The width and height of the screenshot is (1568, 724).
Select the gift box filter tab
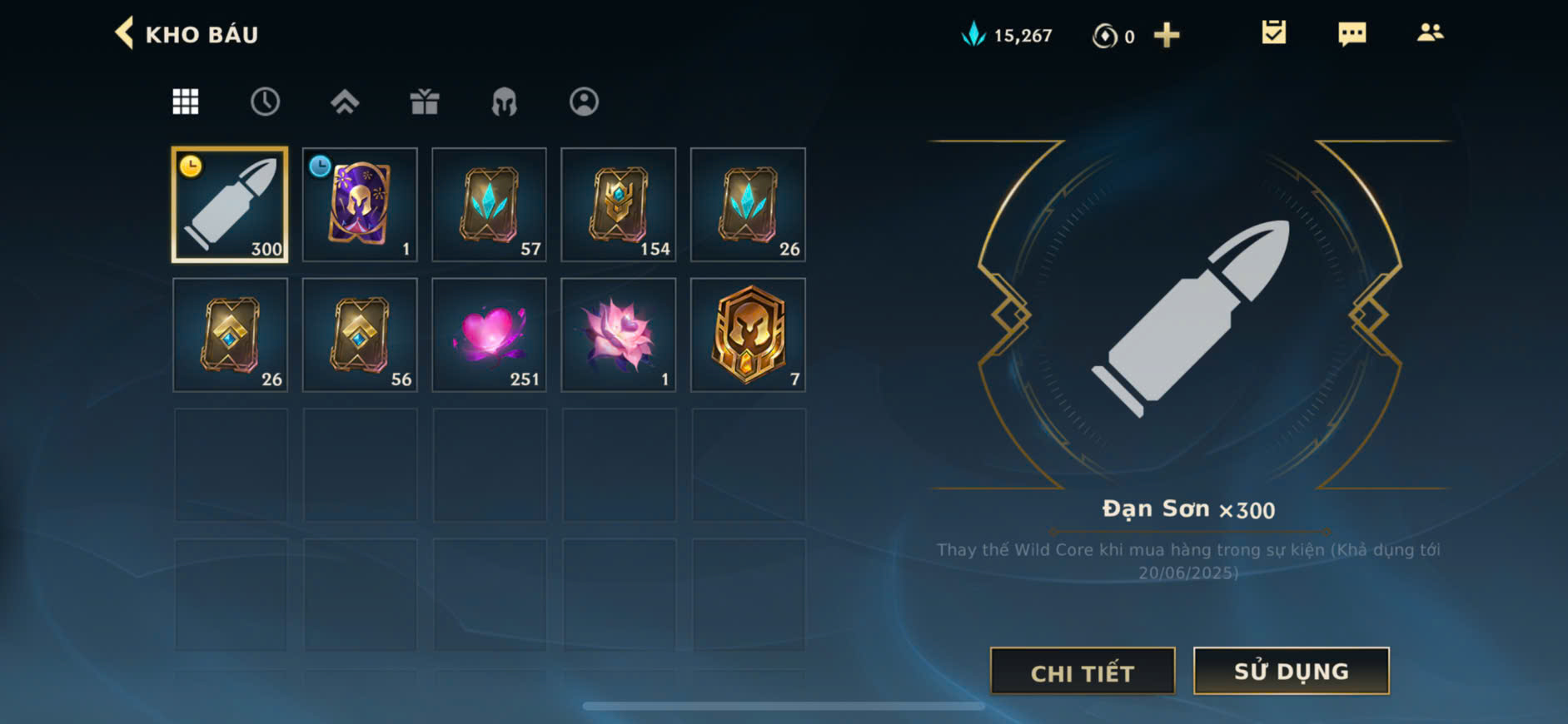[425, 102]
